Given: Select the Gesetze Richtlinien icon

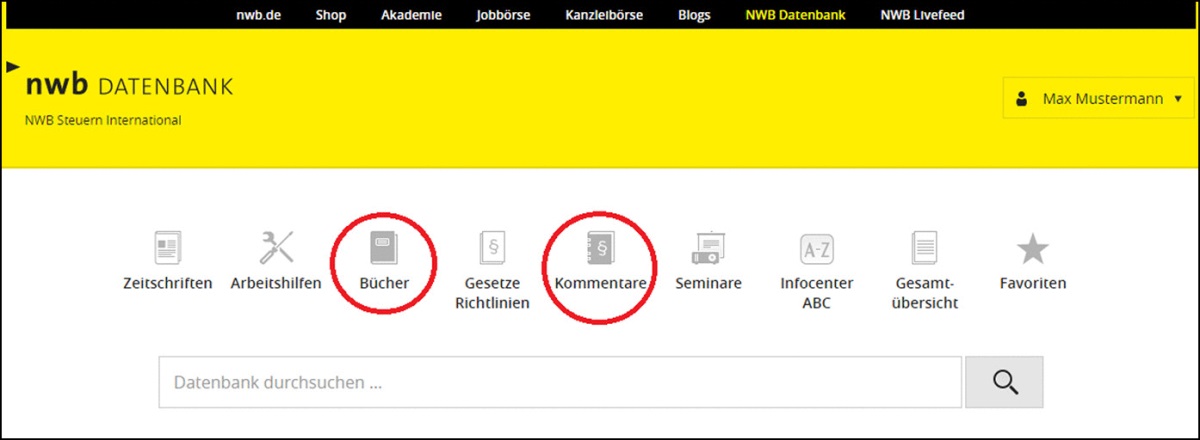Looking at the screenshot, I should click(492, 248).
